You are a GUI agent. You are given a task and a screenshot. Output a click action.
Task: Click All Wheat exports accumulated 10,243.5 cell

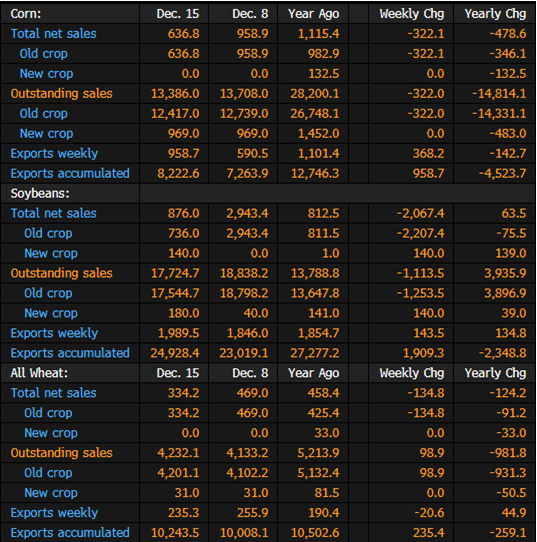[x=175, y=533]
